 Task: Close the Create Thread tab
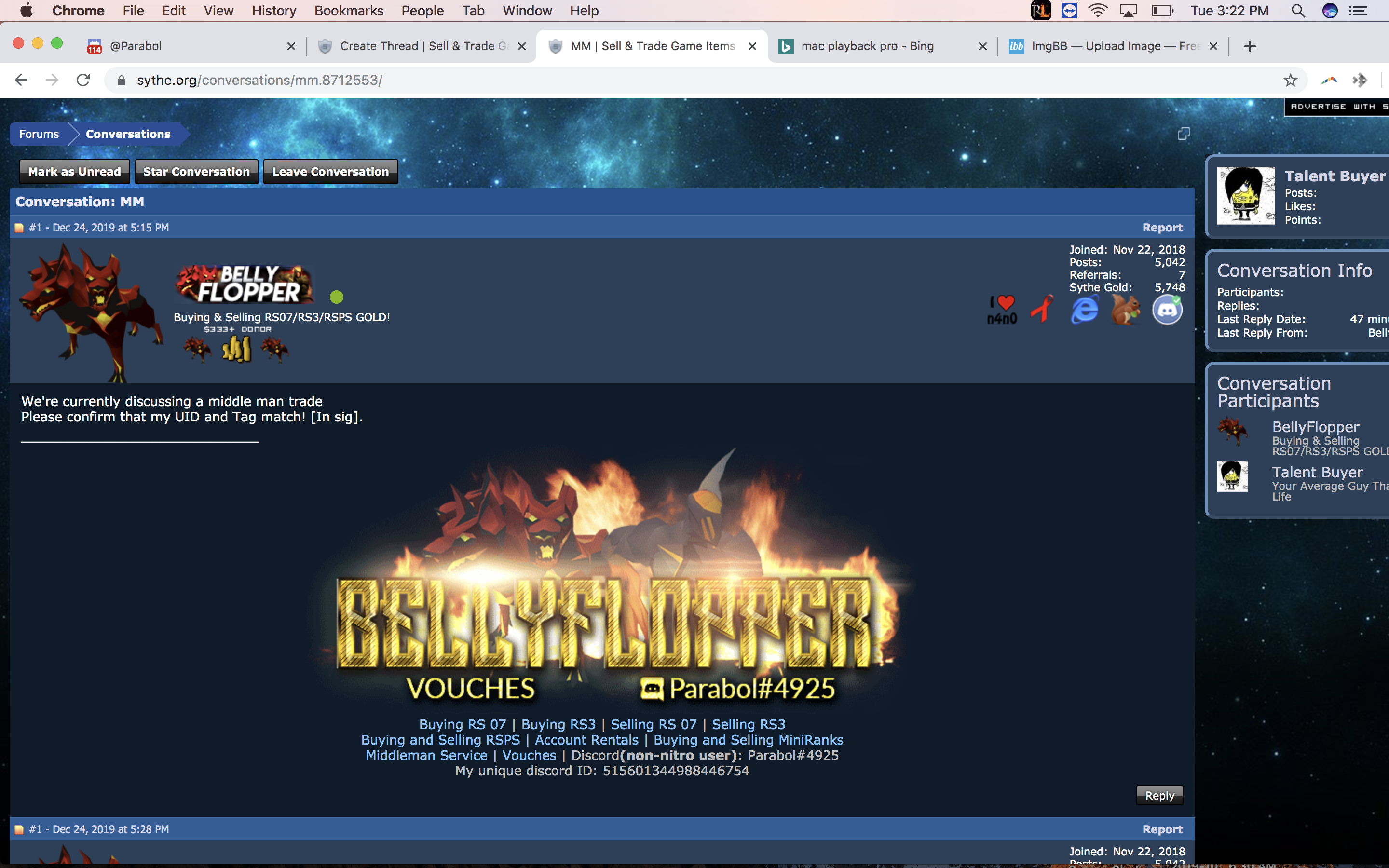(522, 46)
